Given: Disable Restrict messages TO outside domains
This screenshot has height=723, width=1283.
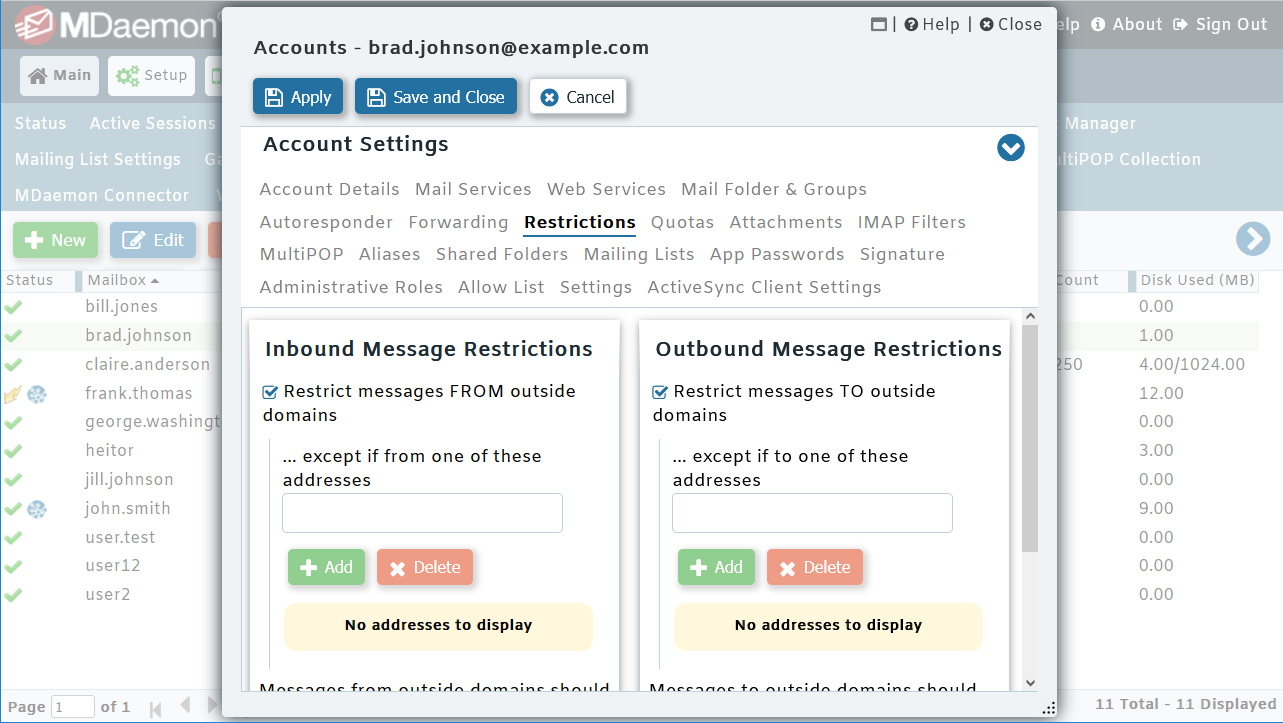Looking at the screenshot, I should click(x=660, y=391).
